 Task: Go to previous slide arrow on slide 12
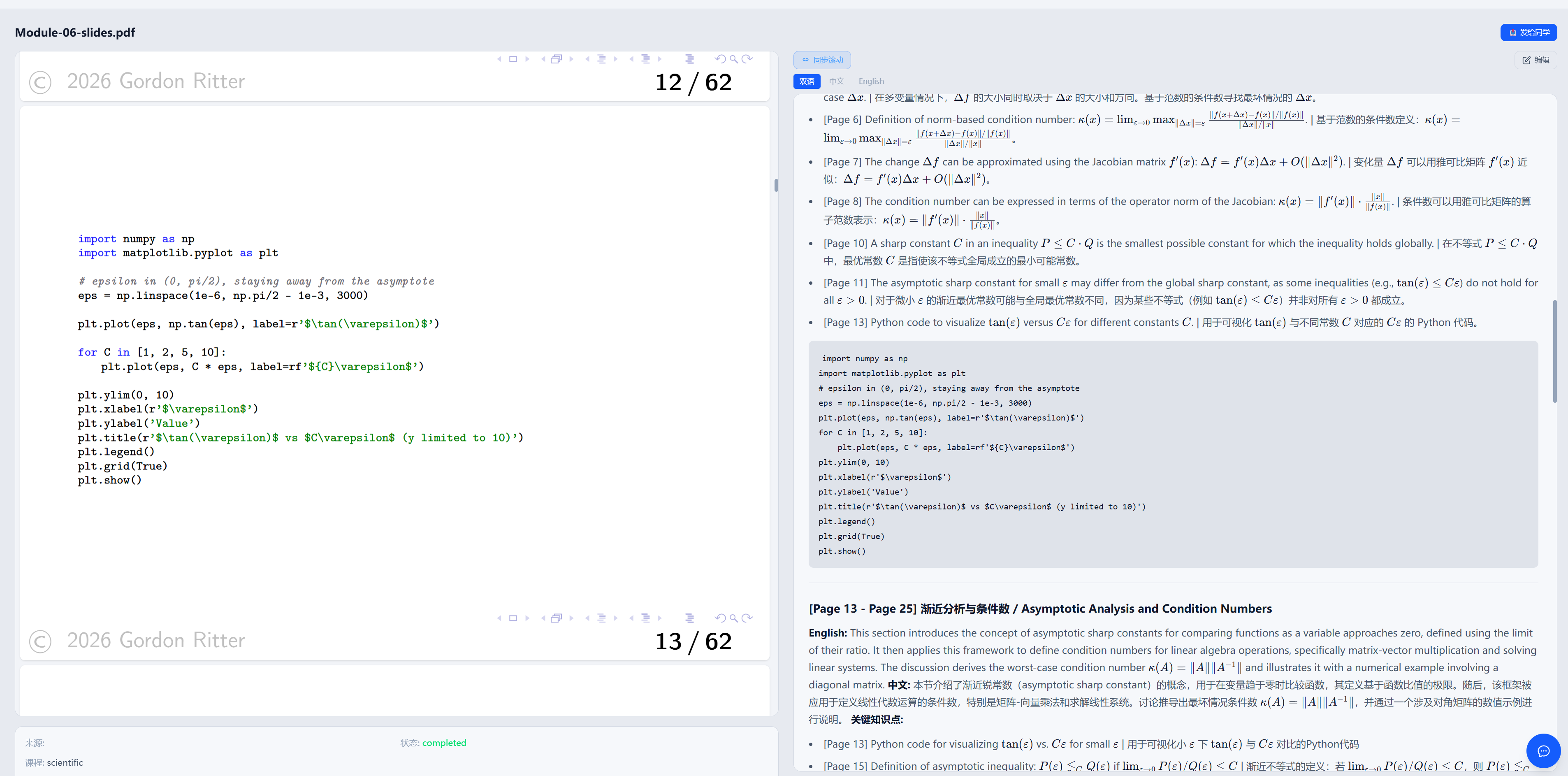tap(499, 59)
